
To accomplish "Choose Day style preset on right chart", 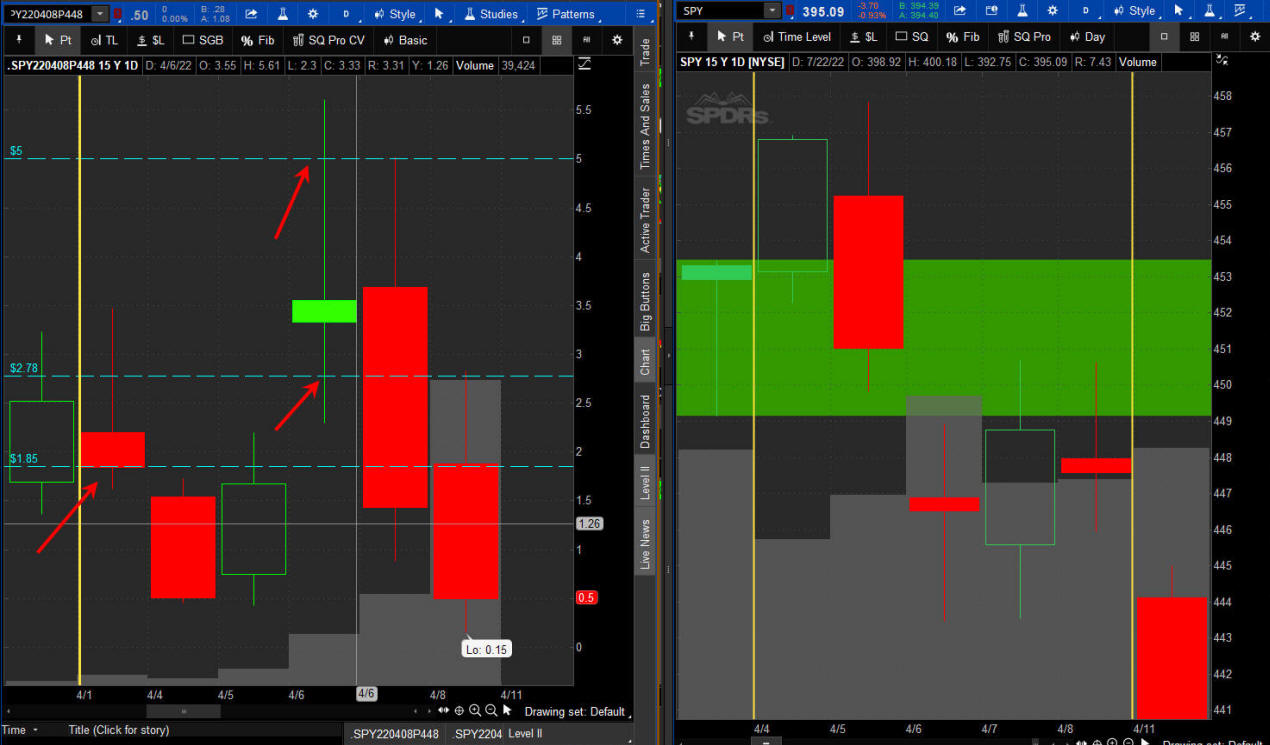I will pos(1086,36).
